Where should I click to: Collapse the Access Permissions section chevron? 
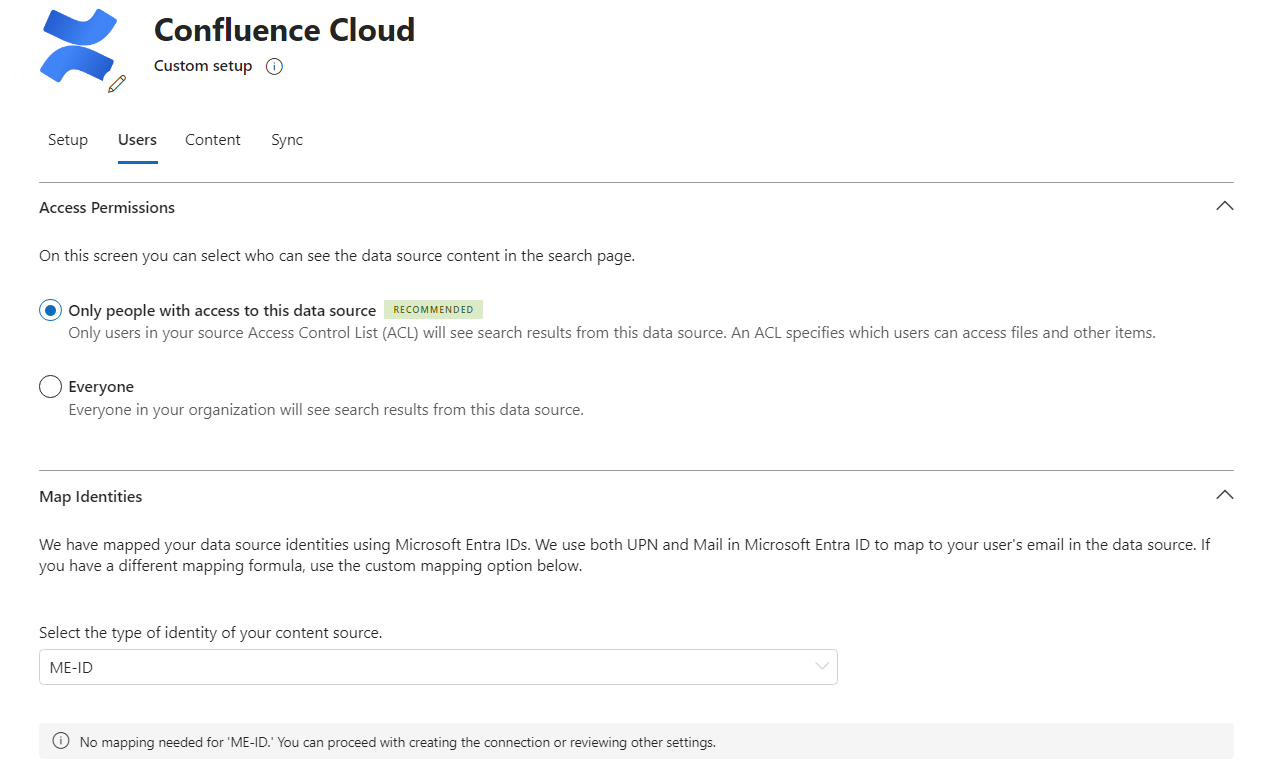coord(1224,206)
